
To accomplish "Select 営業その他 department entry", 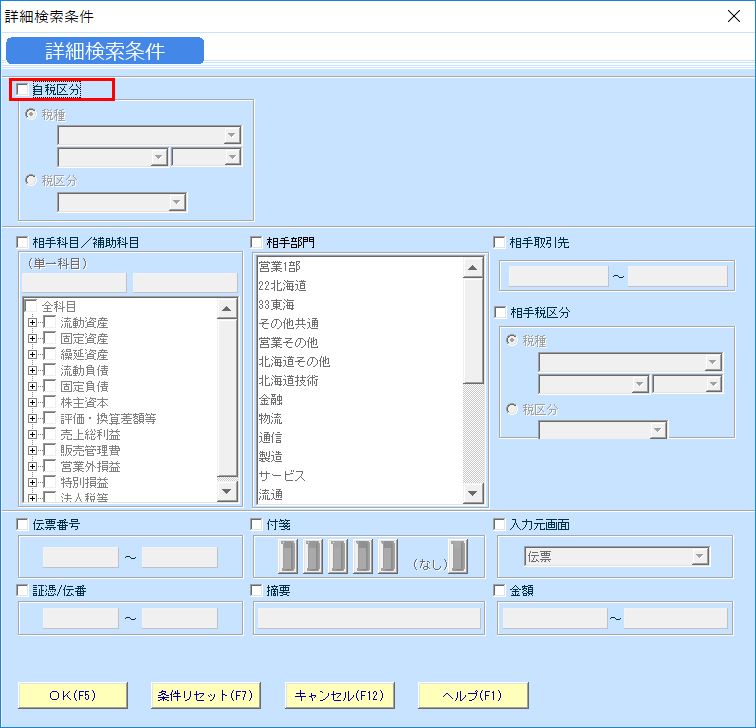I will point(360,342).
